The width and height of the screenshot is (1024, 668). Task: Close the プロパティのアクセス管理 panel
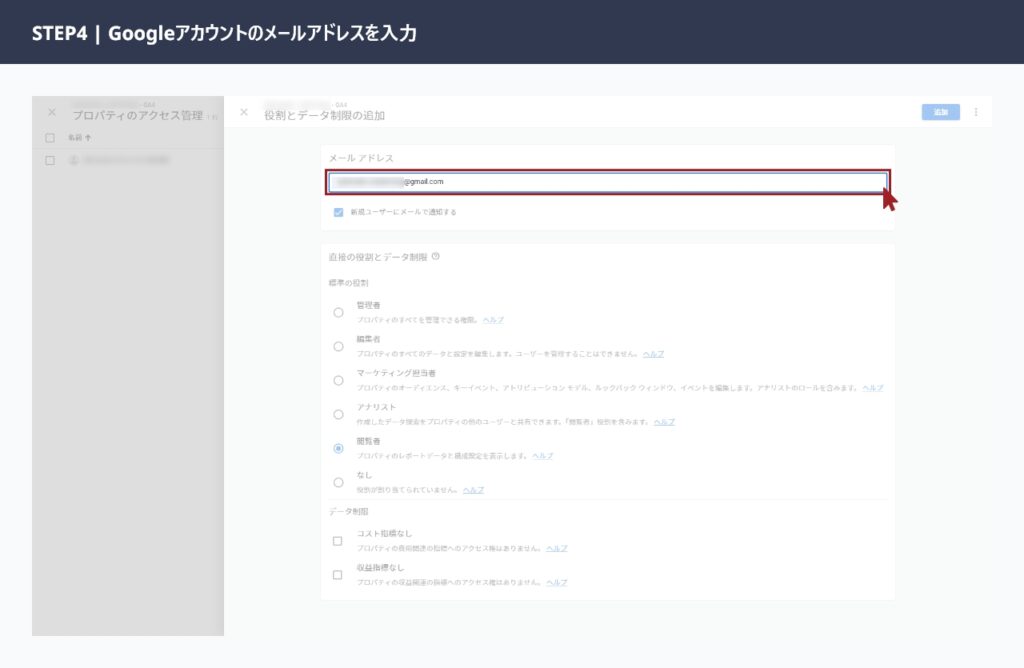tap(51, 112)
